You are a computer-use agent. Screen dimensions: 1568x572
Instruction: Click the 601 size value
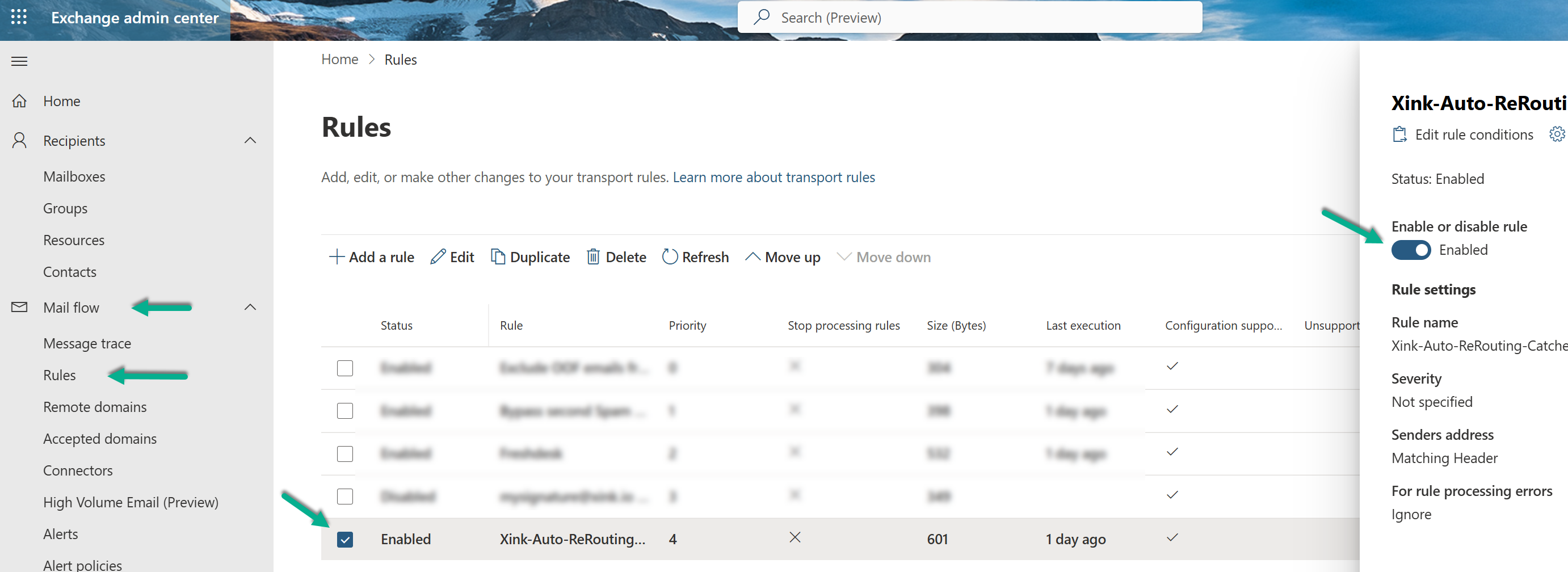click(938, 539)
